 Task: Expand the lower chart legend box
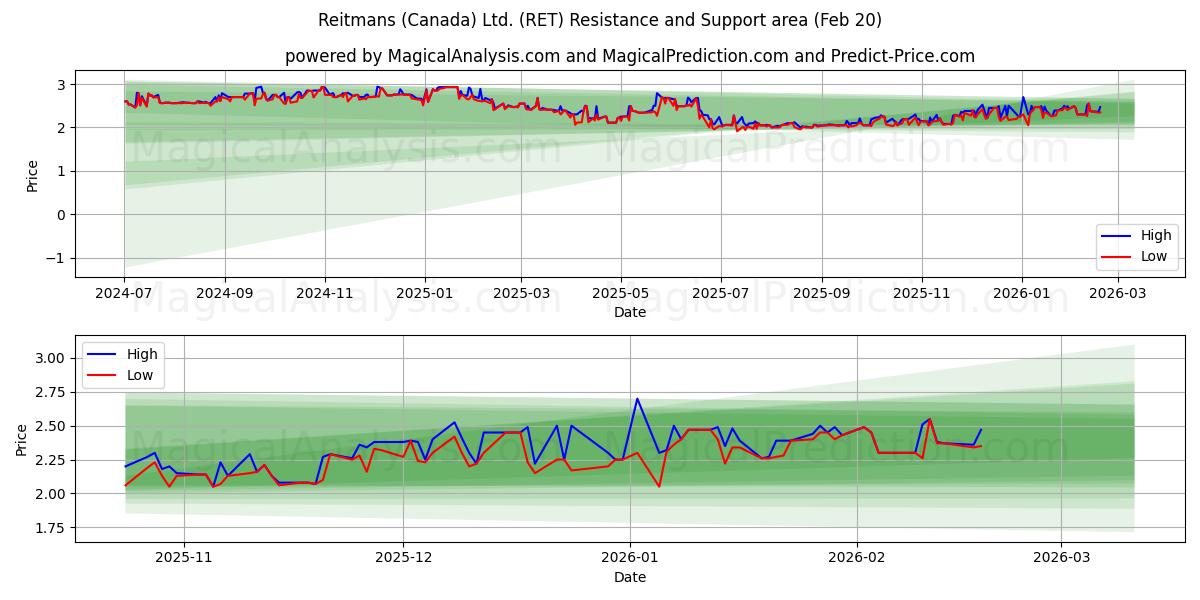point(125,364)
